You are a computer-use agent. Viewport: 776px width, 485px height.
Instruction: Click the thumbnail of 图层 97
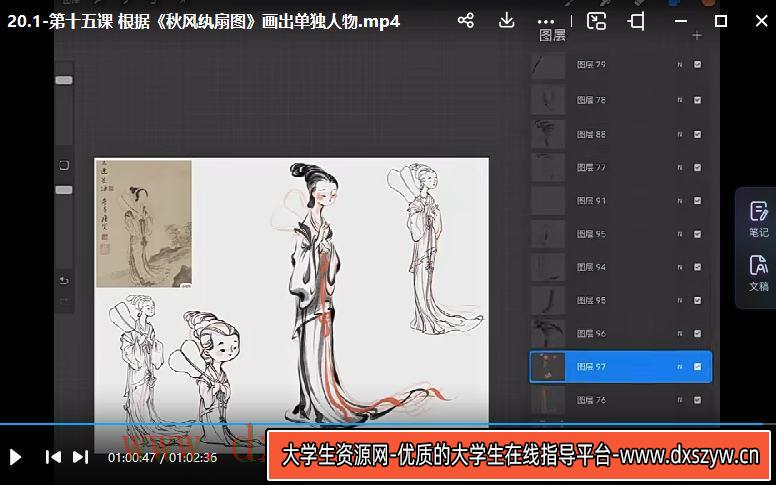(548, 367)
